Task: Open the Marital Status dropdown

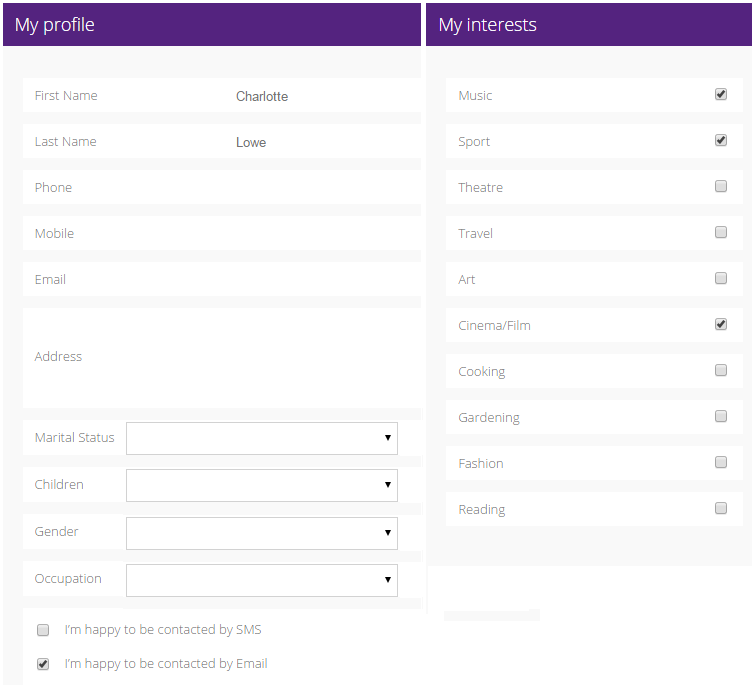Action: point(261,438)
